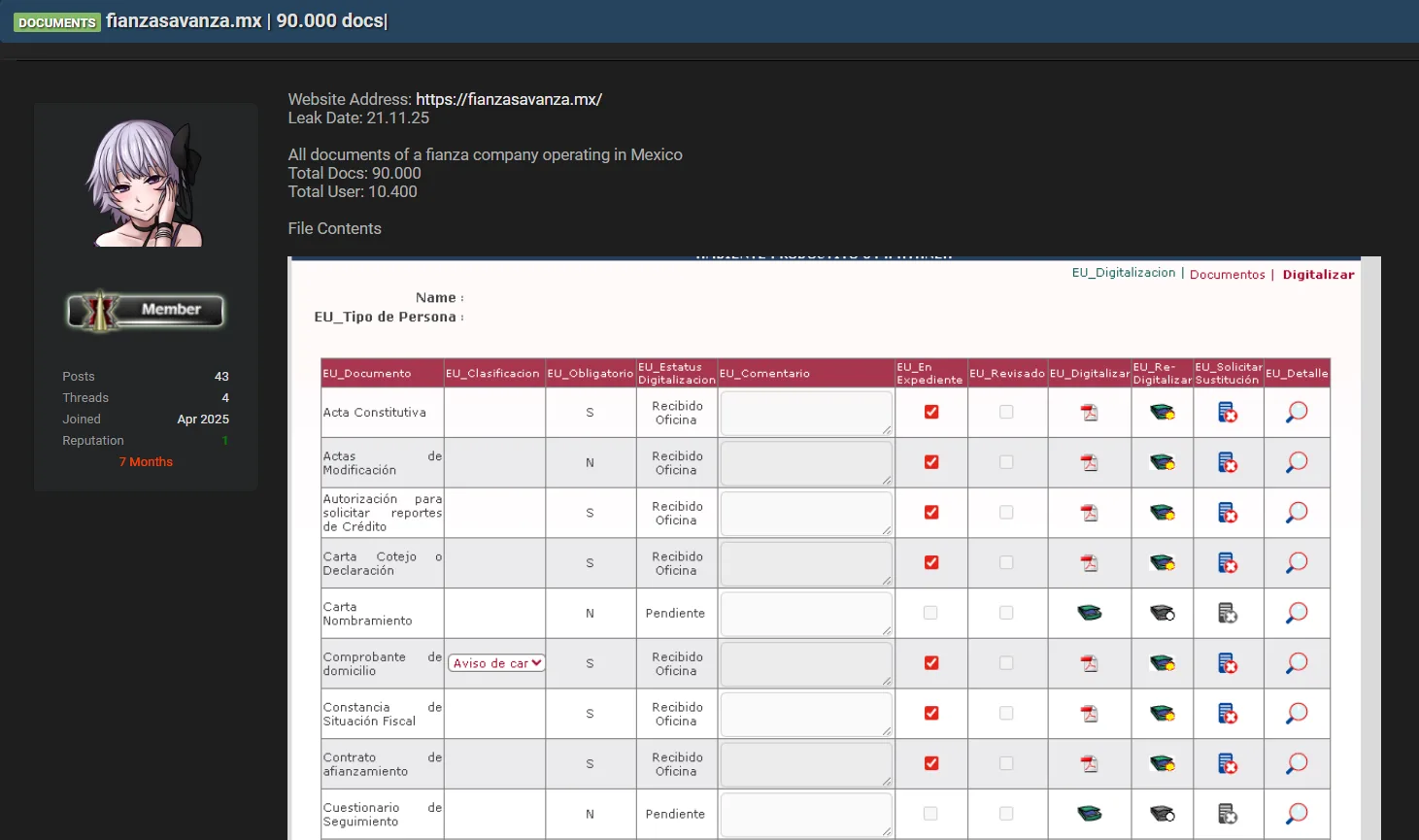Screen dimensions: 1419x840
Task: Click the PDF icon for Contrato de afianzamiento
Action: (x=1089, y=764)
